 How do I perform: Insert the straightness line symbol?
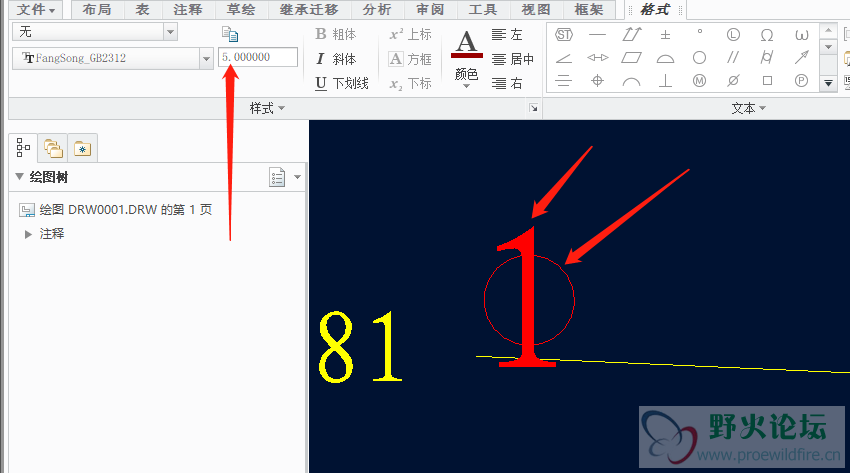tap(597, 35)
